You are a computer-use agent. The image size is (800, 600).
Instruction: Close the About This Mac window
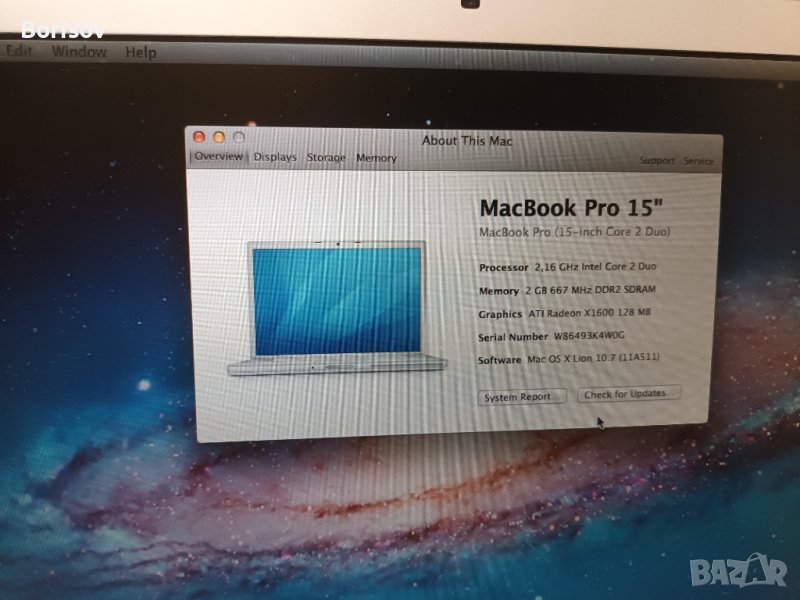pos(199,137)
